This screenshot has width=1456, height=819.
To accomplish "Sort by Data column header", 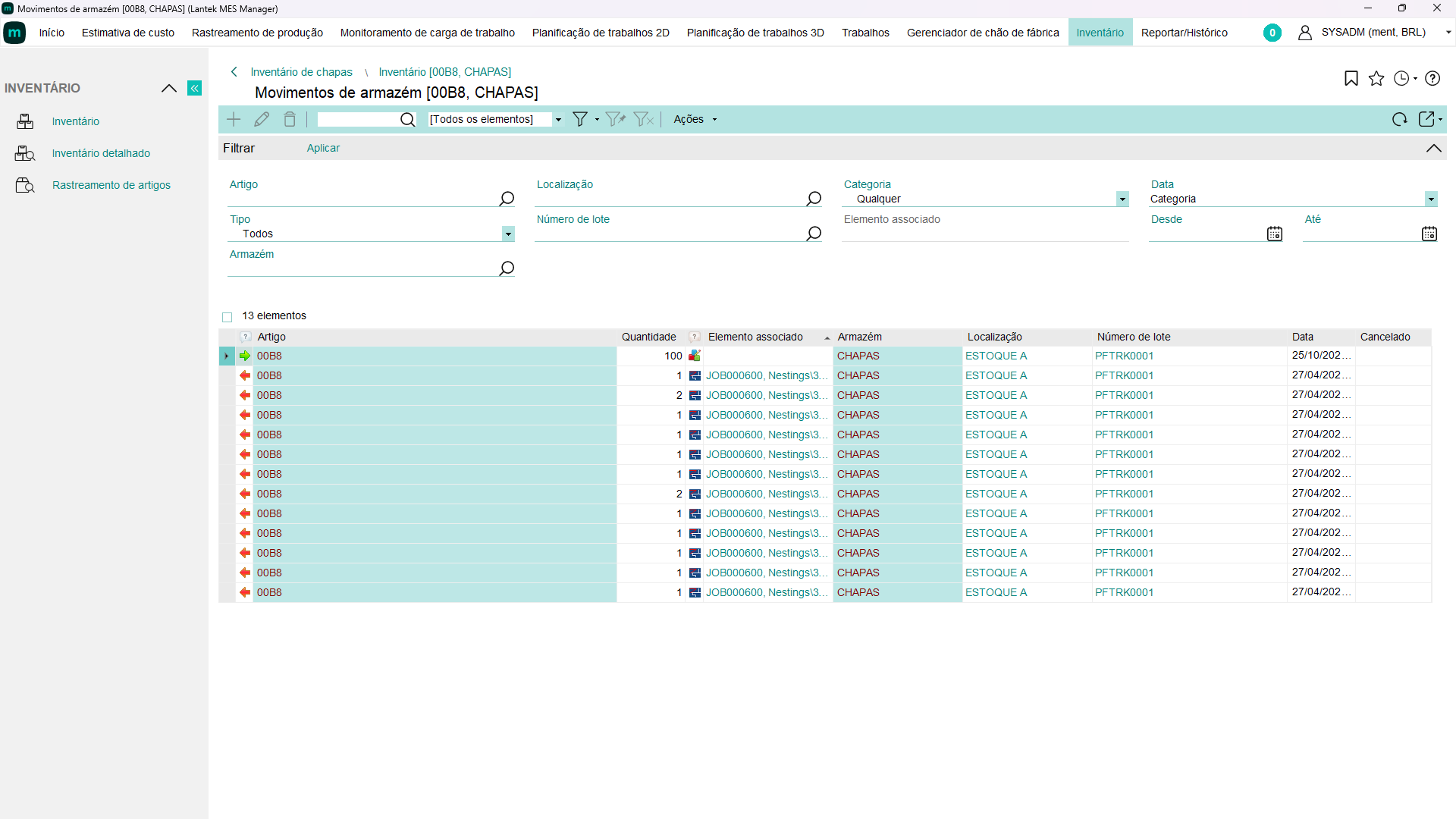I will pyautogui.click(x=1303, y=337).
